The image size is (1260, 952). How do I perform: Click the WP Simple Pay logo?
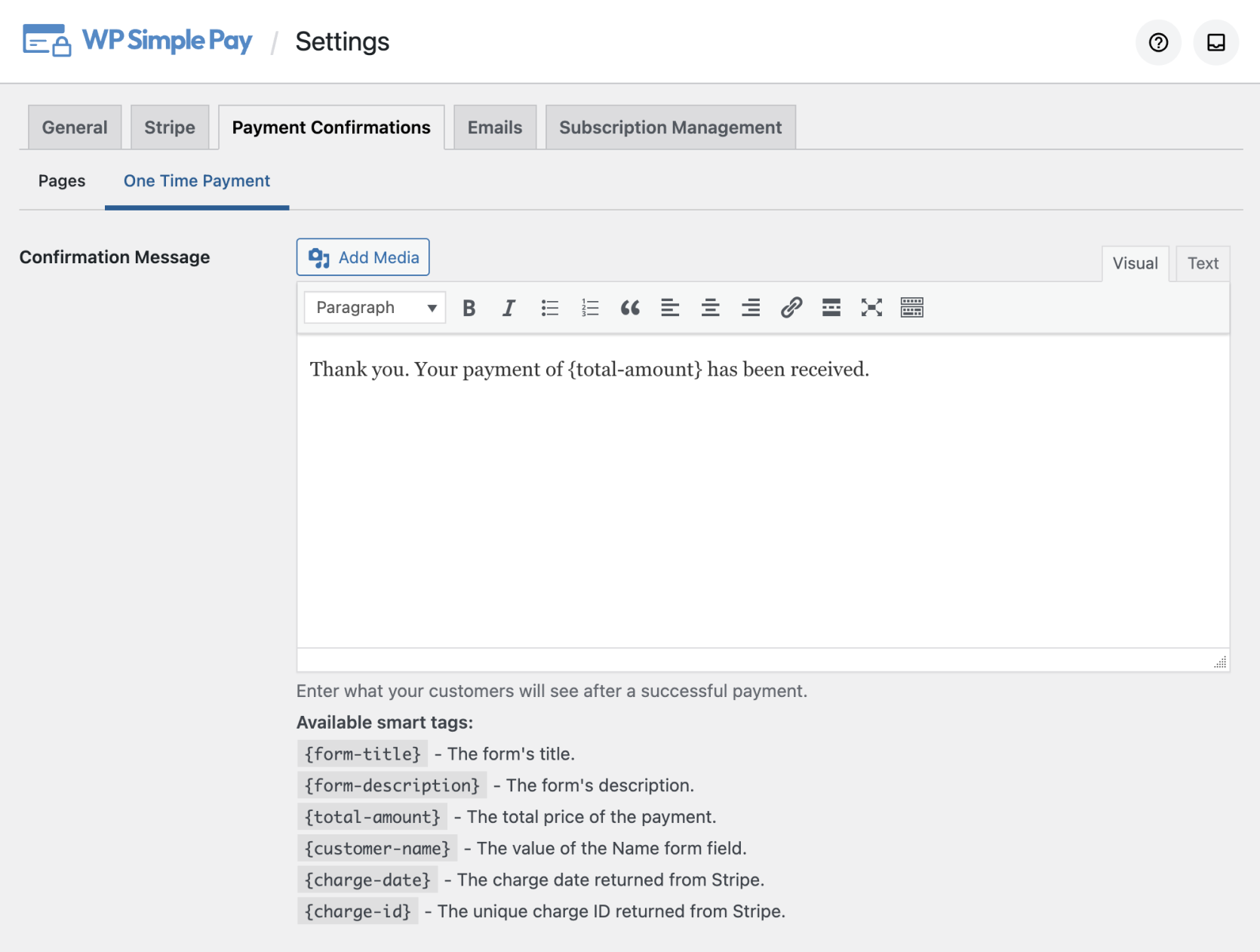coord(137,41)
